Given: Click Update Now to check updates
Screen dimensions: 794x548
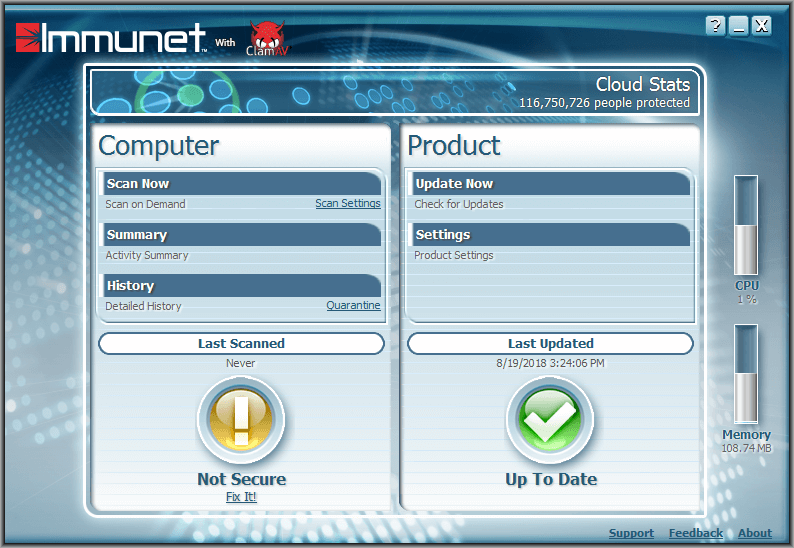Looking at the screenshot, I should coord(454,184).
